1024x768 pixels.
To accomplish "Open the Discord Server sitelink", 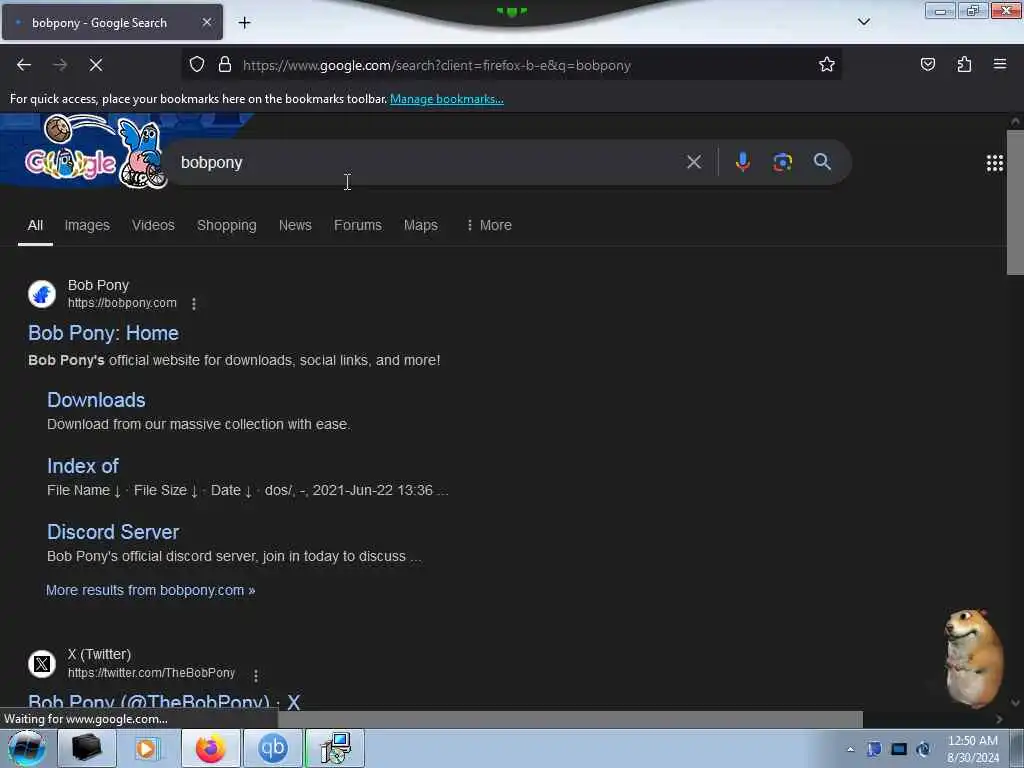I will [113, 532].
